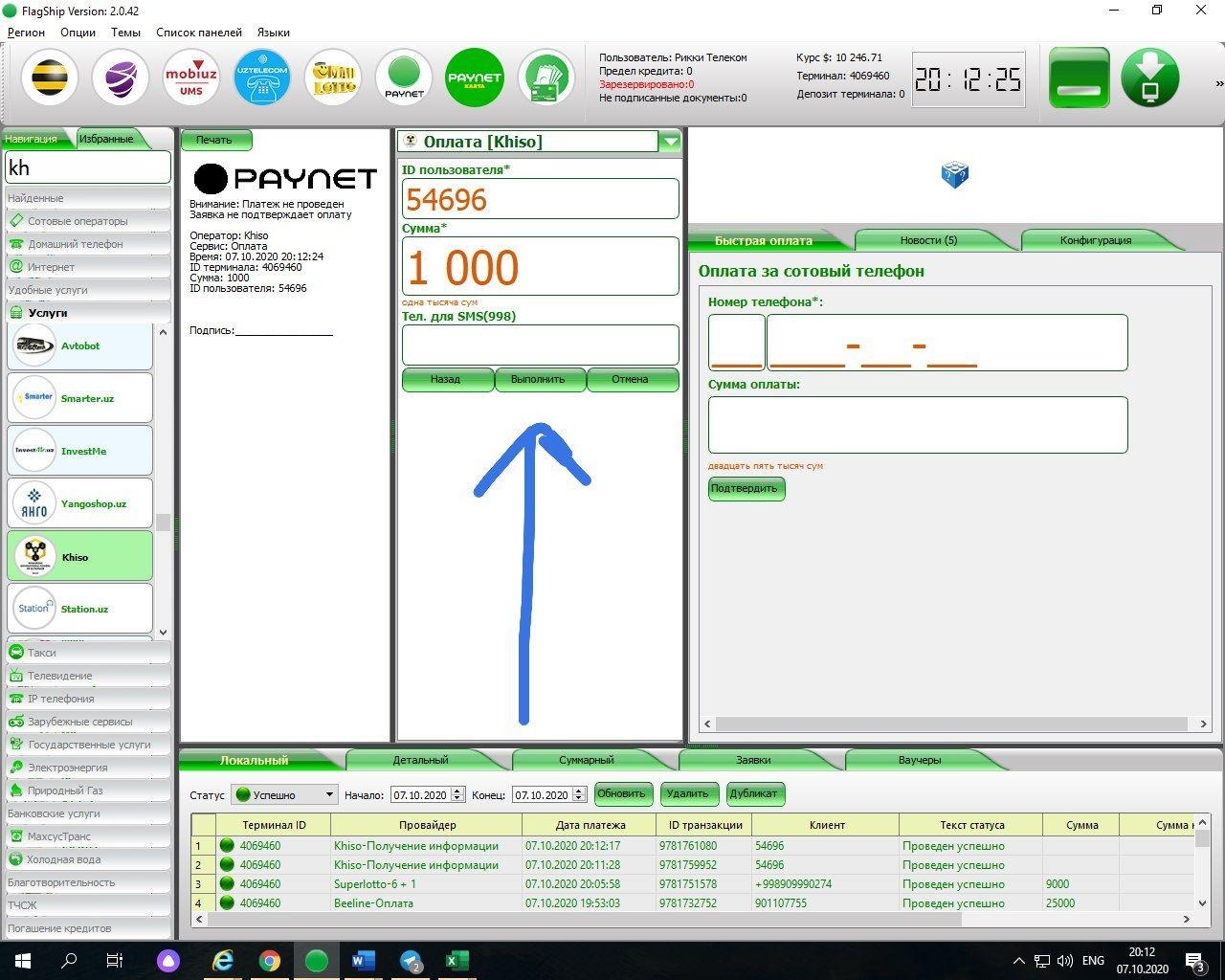
Task: Switch to the Детальный tab
Action: 420,760
